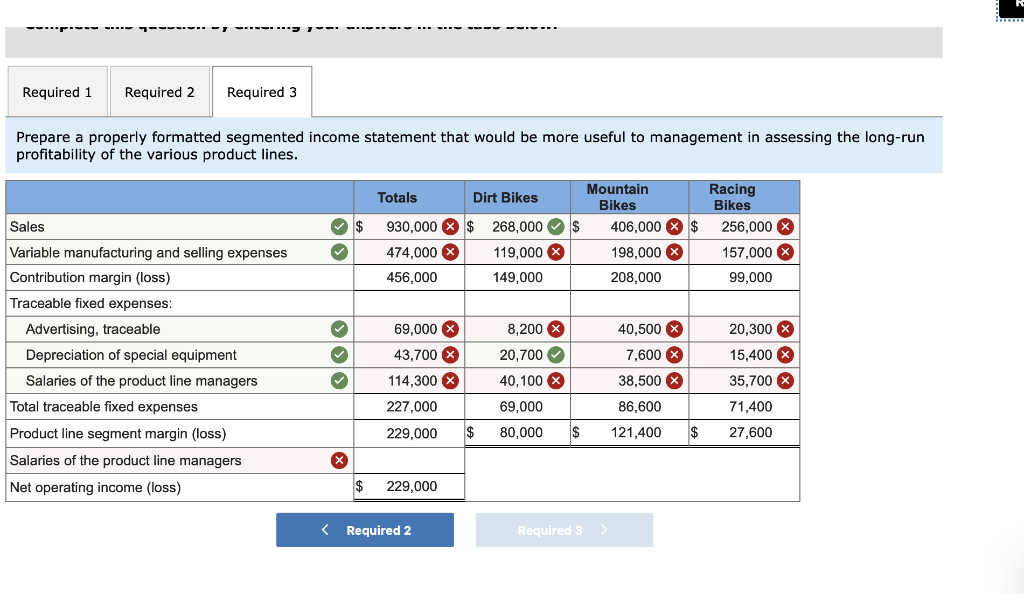Viewport: 1024px width, 594px height.
Task: Click the red X beside Racing Bikes sales 256,000
Action: point(786,226)
